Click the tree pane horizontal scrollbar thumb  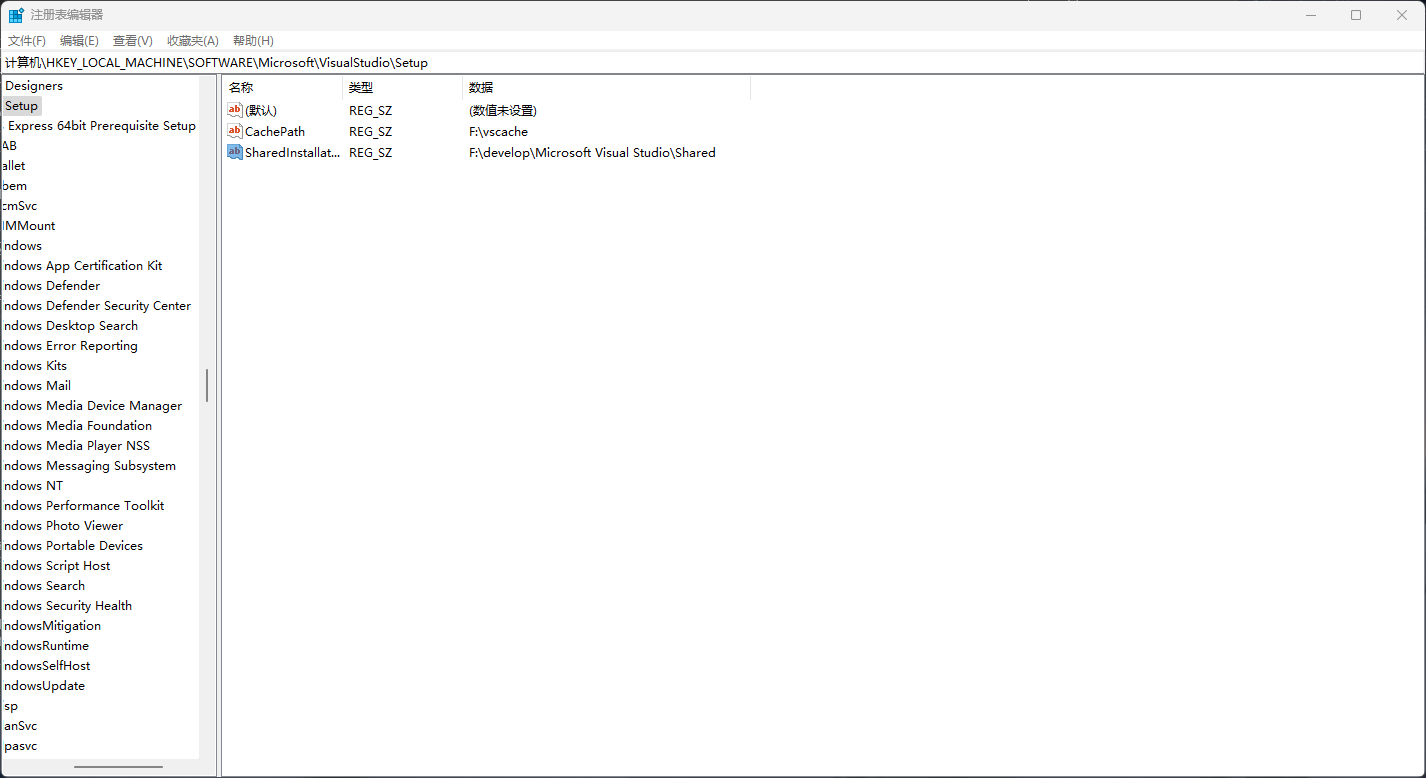118,767
